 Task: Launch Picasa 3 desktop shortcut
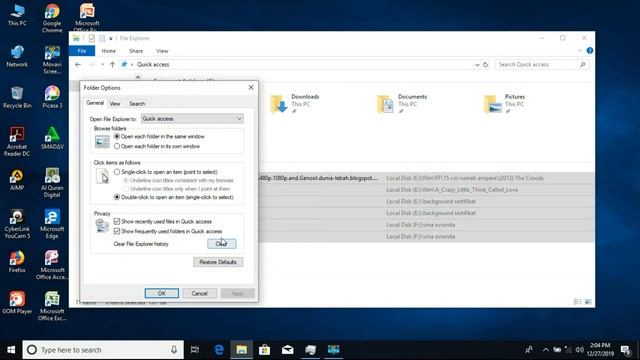52,98
